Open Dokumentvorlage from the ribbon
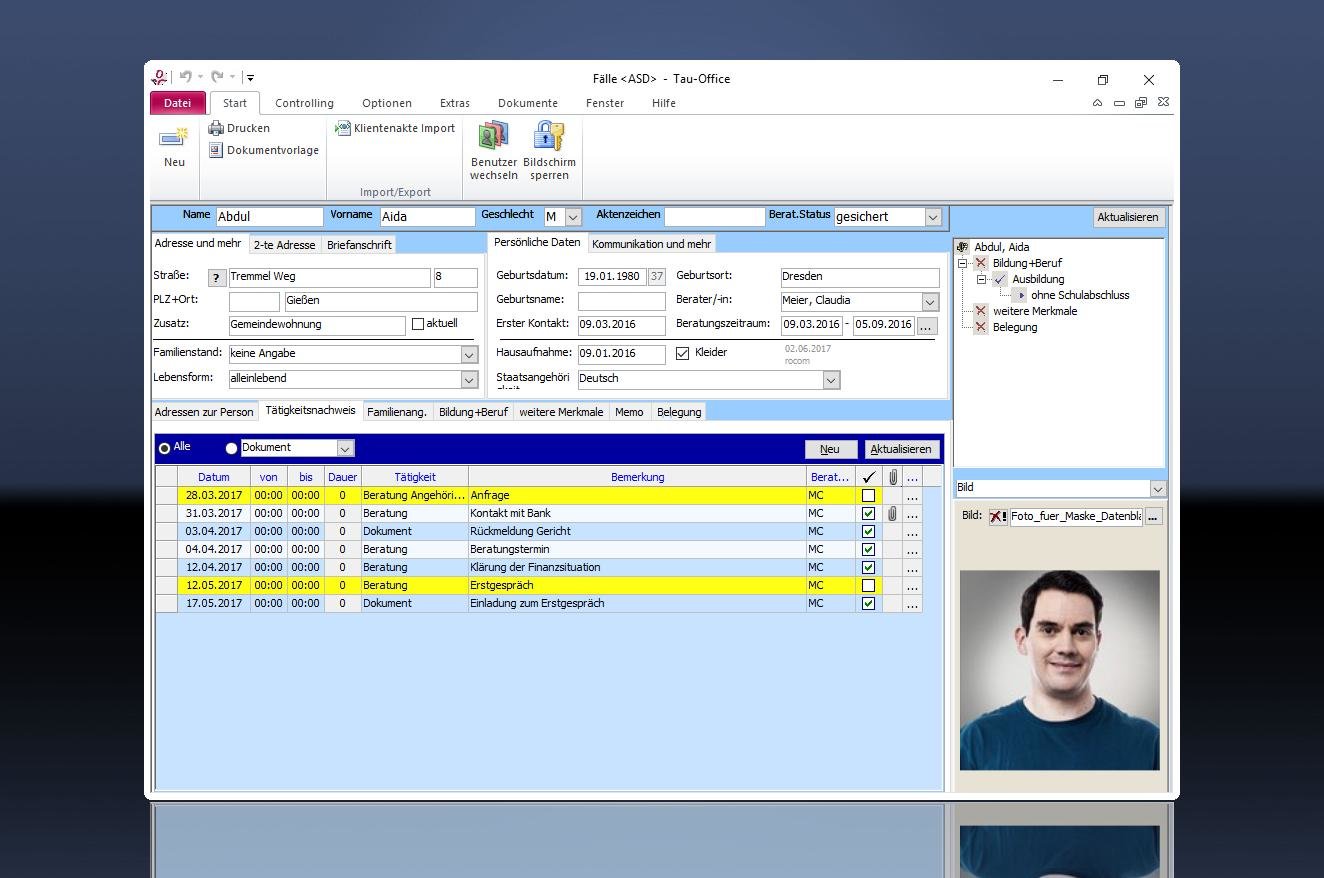The width and height of the screenshot is (1324, 878). [x=264, y=150]
